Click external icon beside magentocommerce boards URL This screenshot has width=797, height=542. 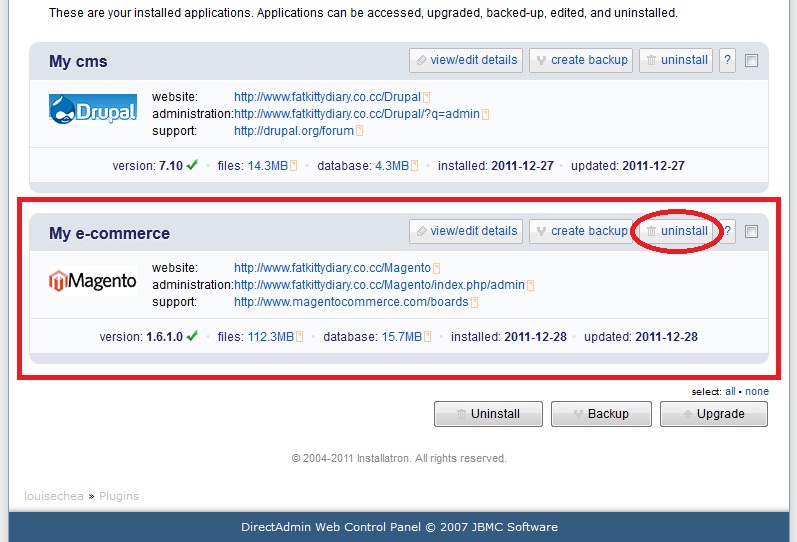coord(474,302)
